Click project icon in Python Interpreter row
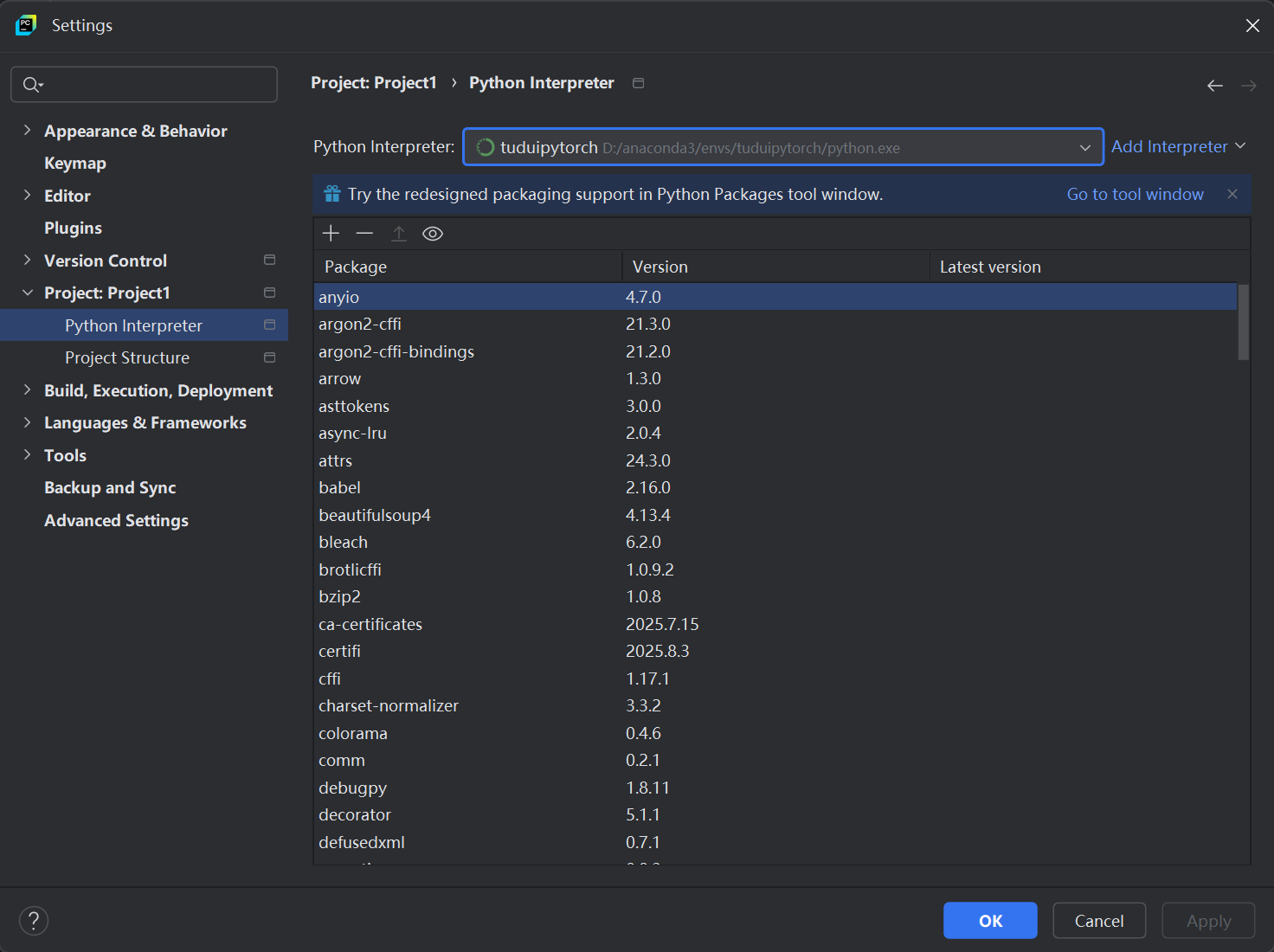1274x952 pixels. point(270,325)
